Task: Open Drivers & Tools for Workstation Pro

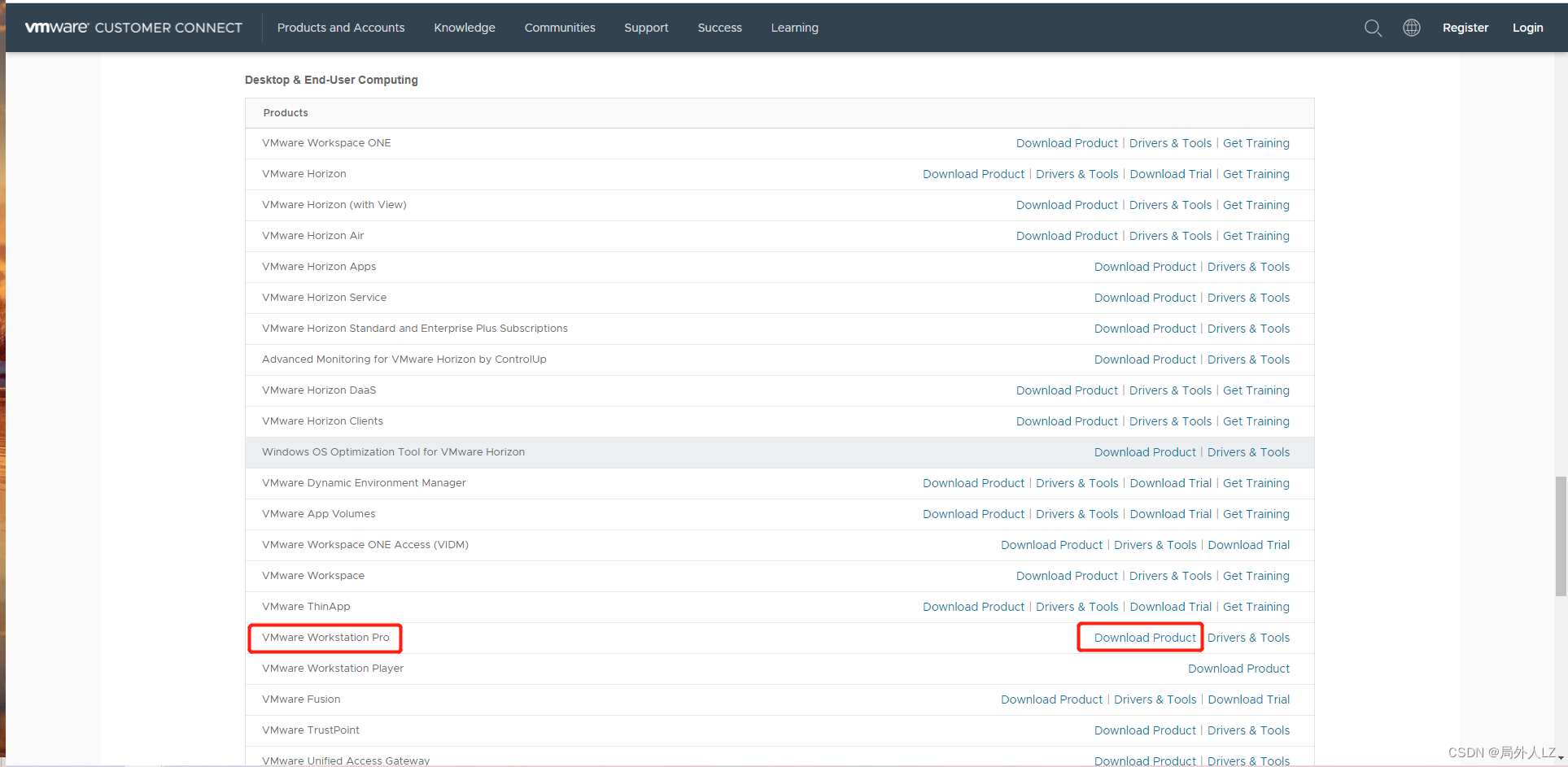Action: pos(1248,638)
